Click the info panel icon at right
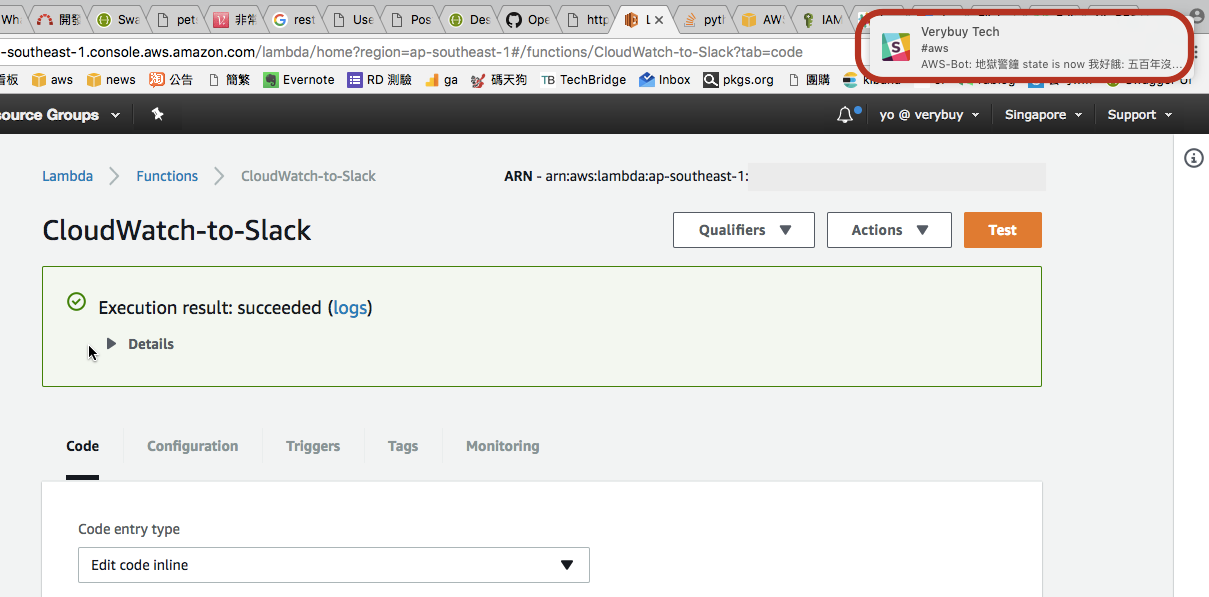The image size is (1209, 597). [1193, 158]
